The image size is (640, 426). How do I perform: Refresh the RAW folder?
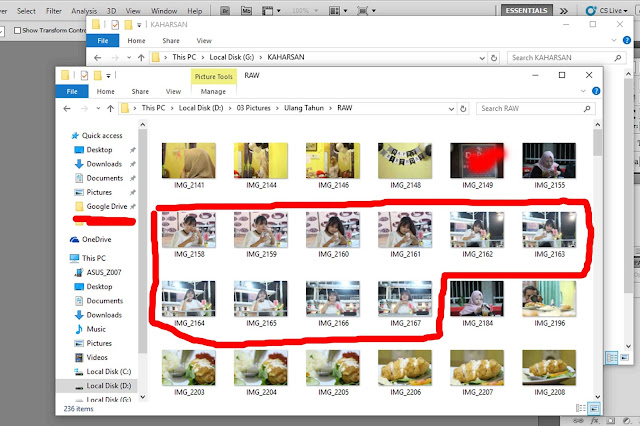463,109
